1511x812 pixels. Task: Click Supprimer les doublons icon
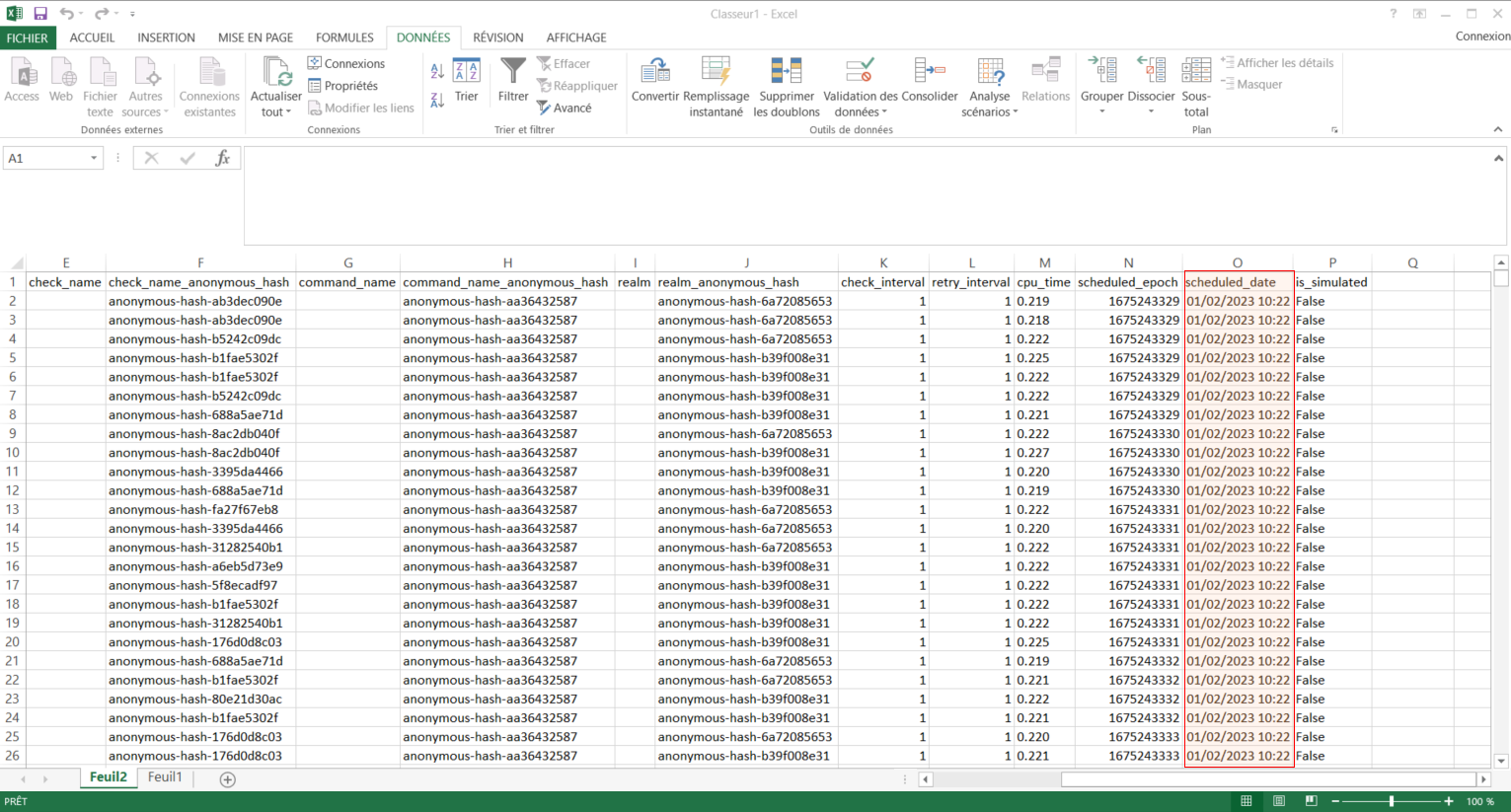[787, 72]
